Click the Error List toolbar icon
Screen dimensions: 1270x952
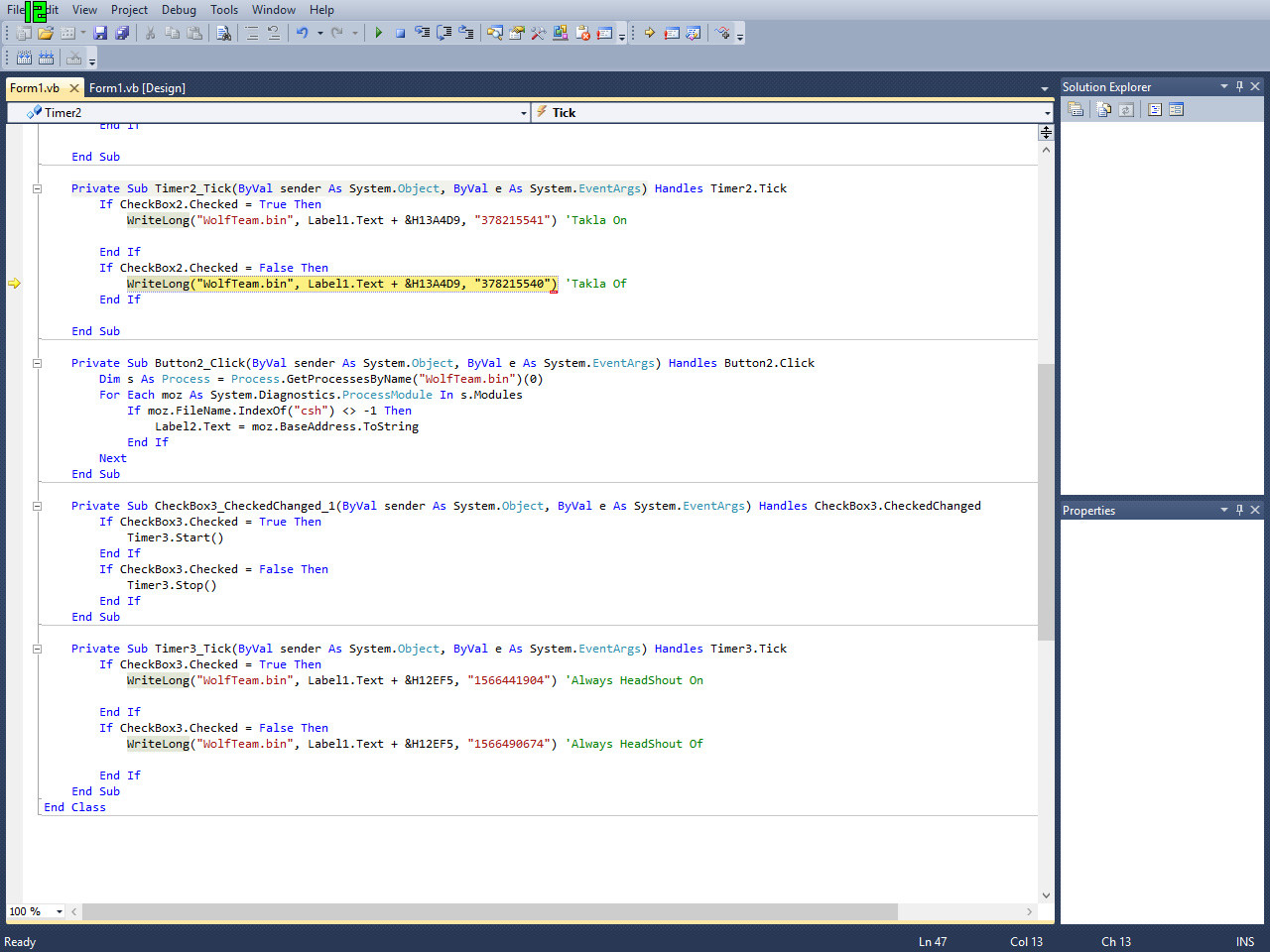pyautogui.click(x=582, y=33)
